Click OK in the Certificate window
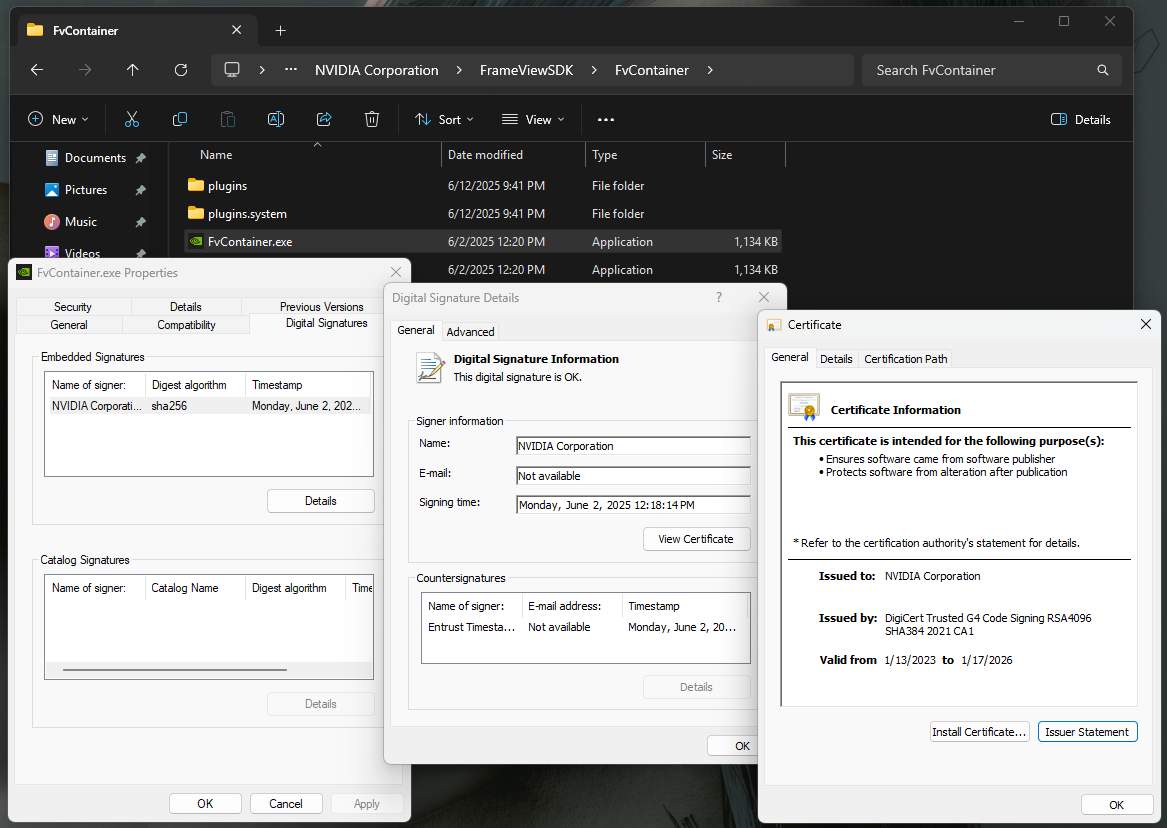1167x828 pixels. 1116,805
